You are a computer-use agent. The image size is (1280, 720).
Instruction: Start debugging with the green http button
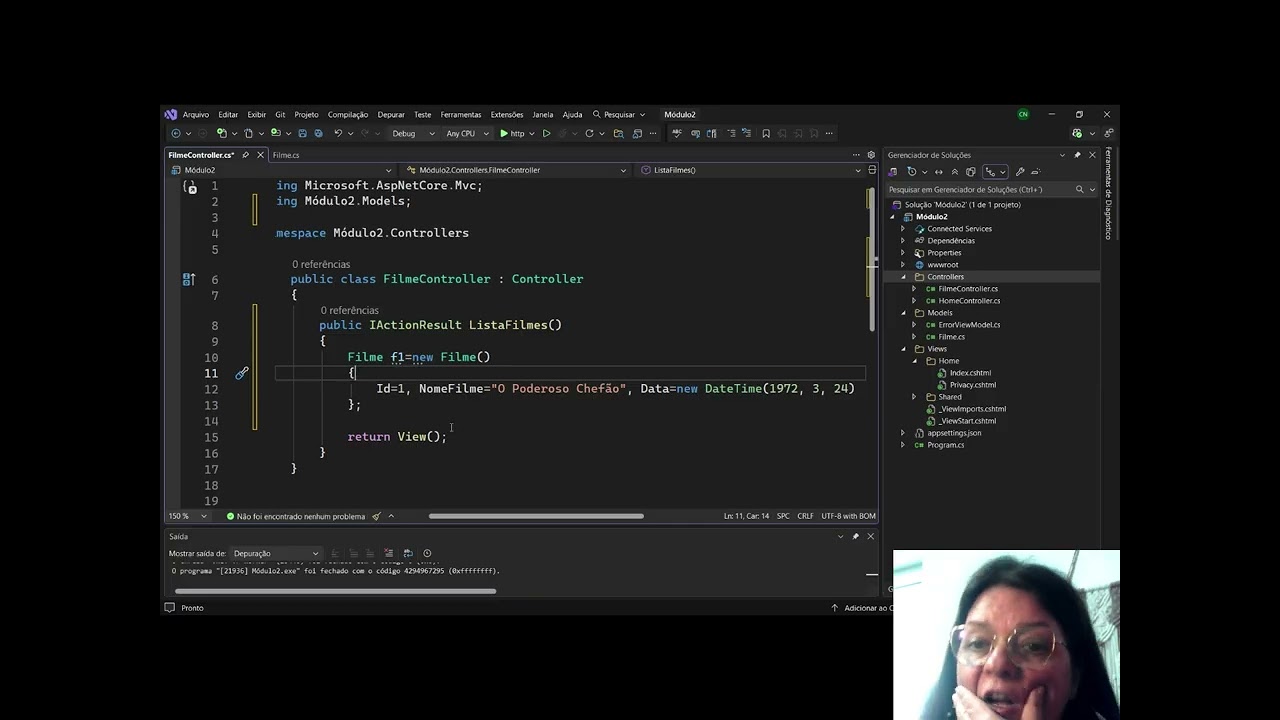pos(511,133)
